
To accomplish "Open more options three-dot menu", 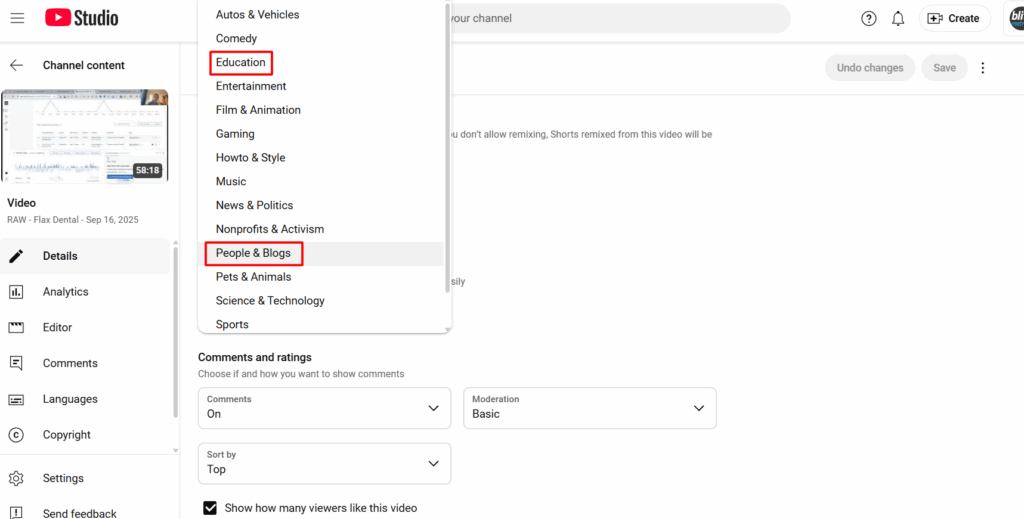I will pyautogui.click(x=983, y=68).
